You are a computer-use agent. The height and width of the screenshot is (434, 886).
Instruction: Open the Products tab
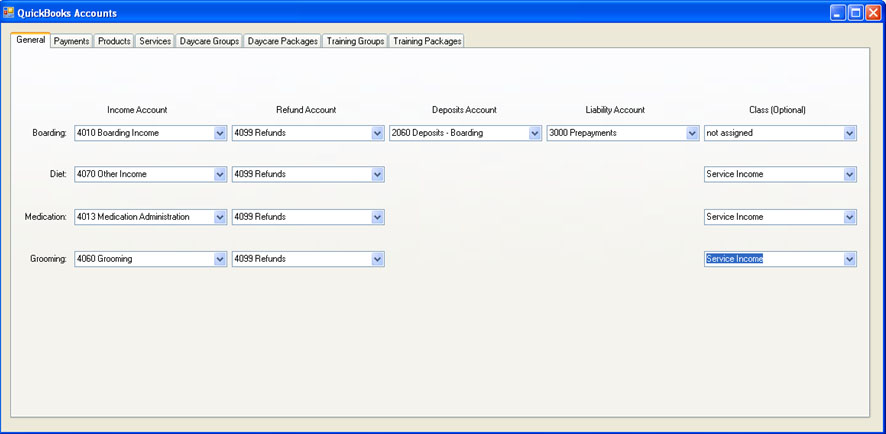click(x=114, y=41)
